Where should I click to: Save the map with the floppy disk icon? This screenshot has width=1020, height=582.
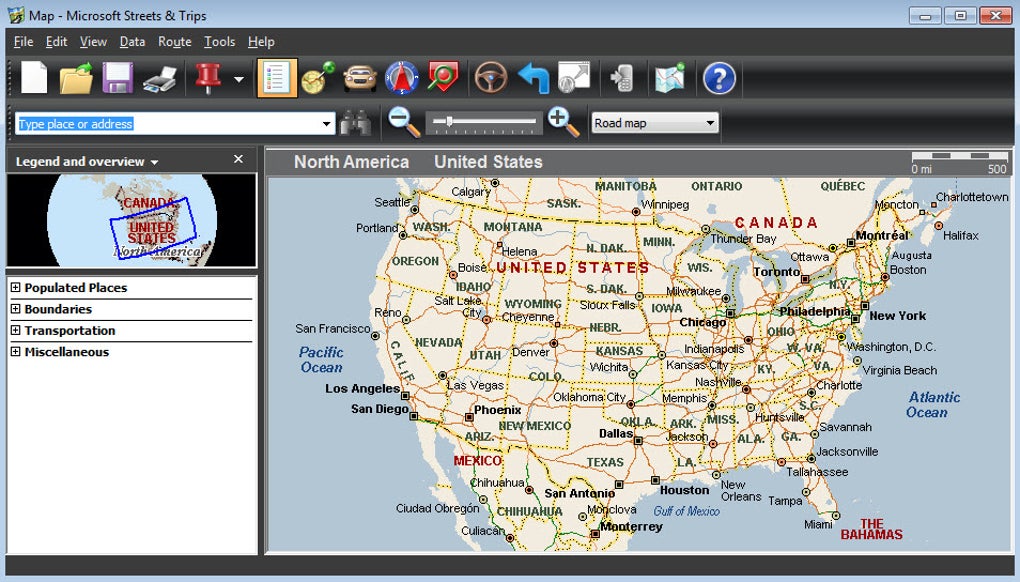(x=118, y=78)
